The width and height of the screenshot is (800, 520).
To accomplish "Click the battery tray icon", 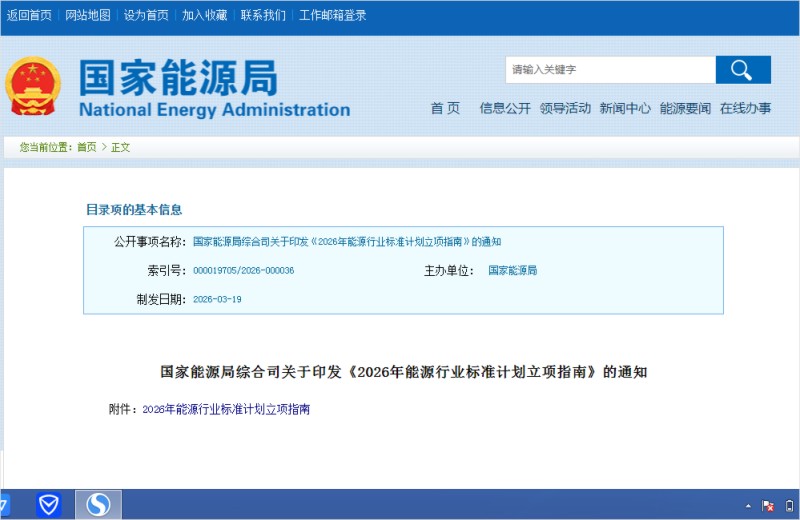I will click(789, 506).
